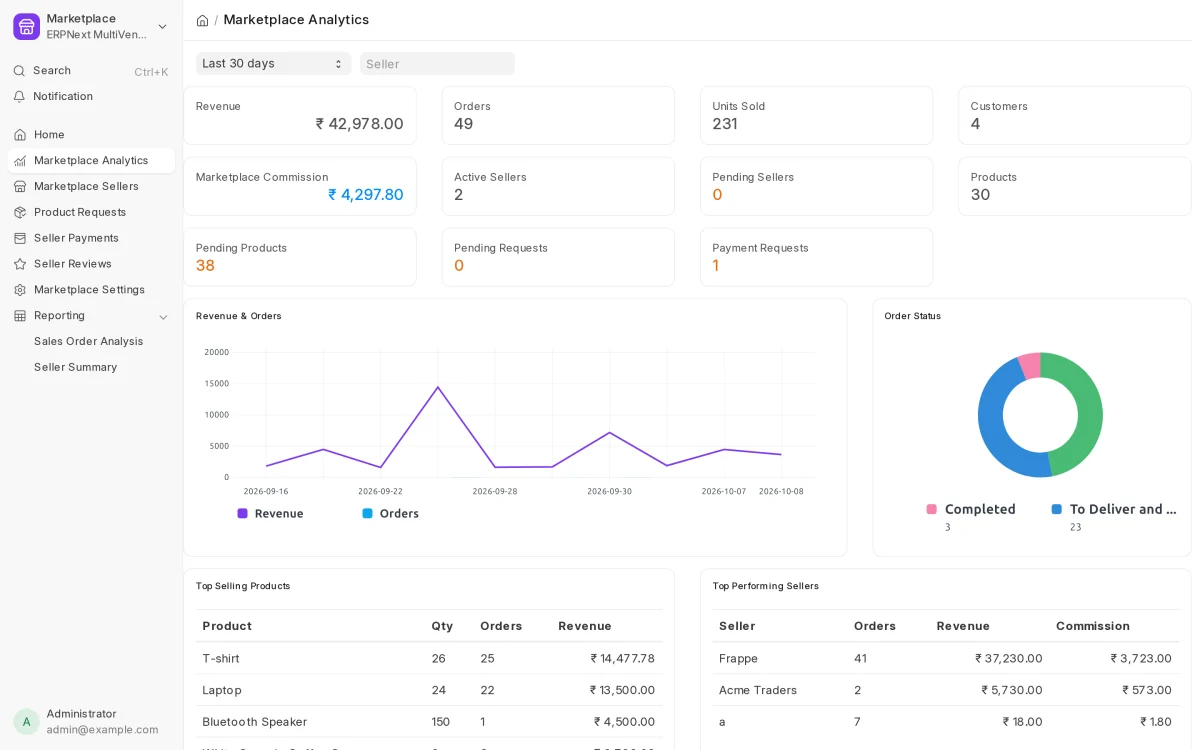Click the Seller Payments card icon
The width and height of the screenshot is (1200, 750).
[20, 238]
